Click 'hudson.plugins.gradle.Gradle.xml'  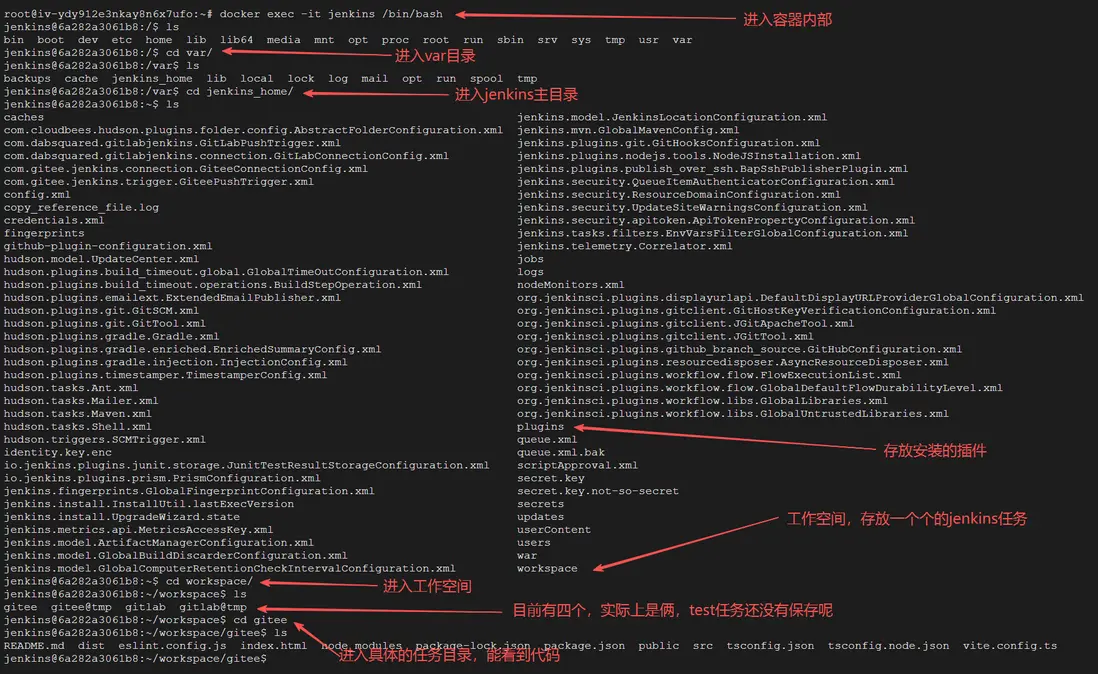[x=111, y=337]
